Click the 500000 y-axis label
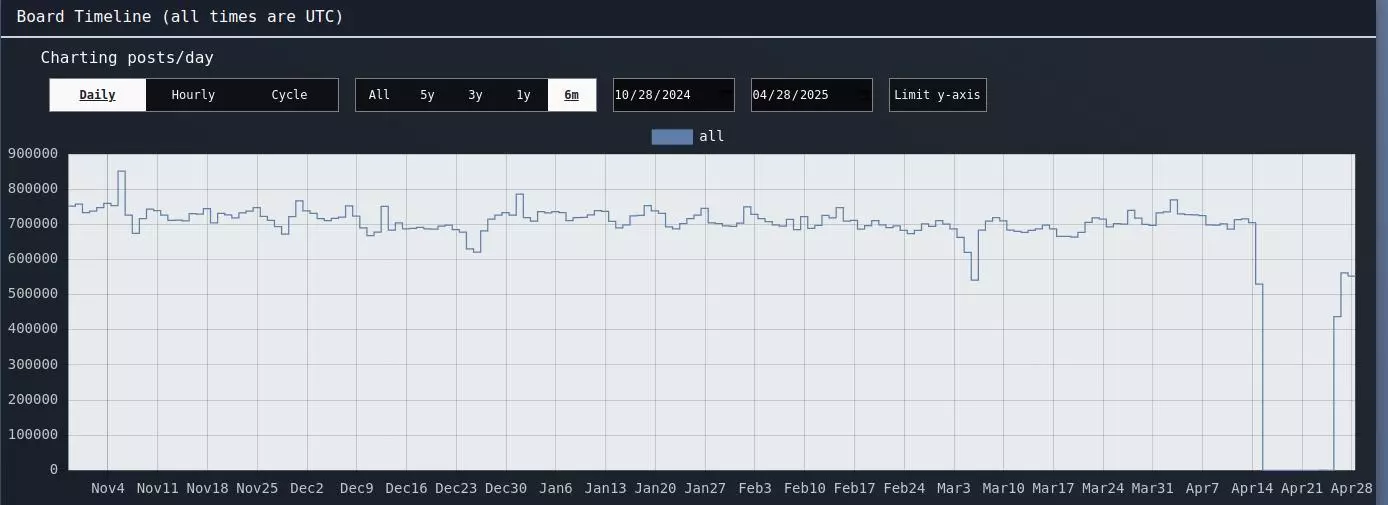This screenshot has height=505, width=1388. coord(33,294)
